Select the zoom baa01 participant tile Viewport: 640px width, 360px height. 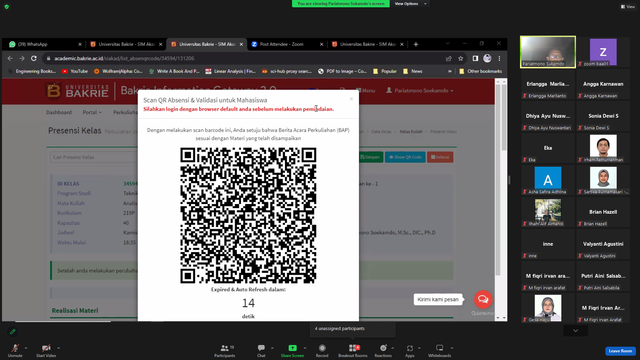tap(603, 51)
